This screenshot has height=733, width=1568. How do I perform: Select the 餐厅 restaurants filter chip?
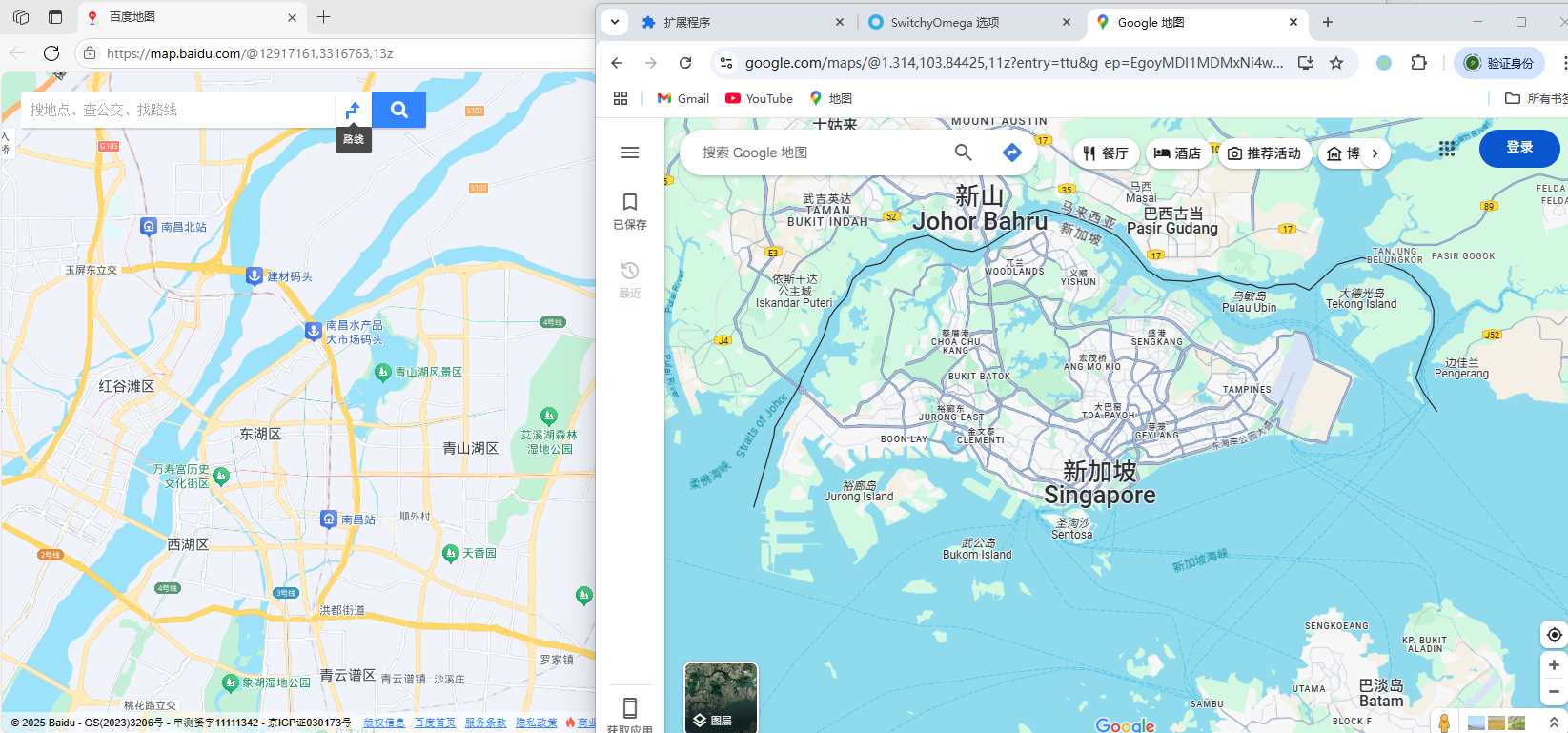1106,153
